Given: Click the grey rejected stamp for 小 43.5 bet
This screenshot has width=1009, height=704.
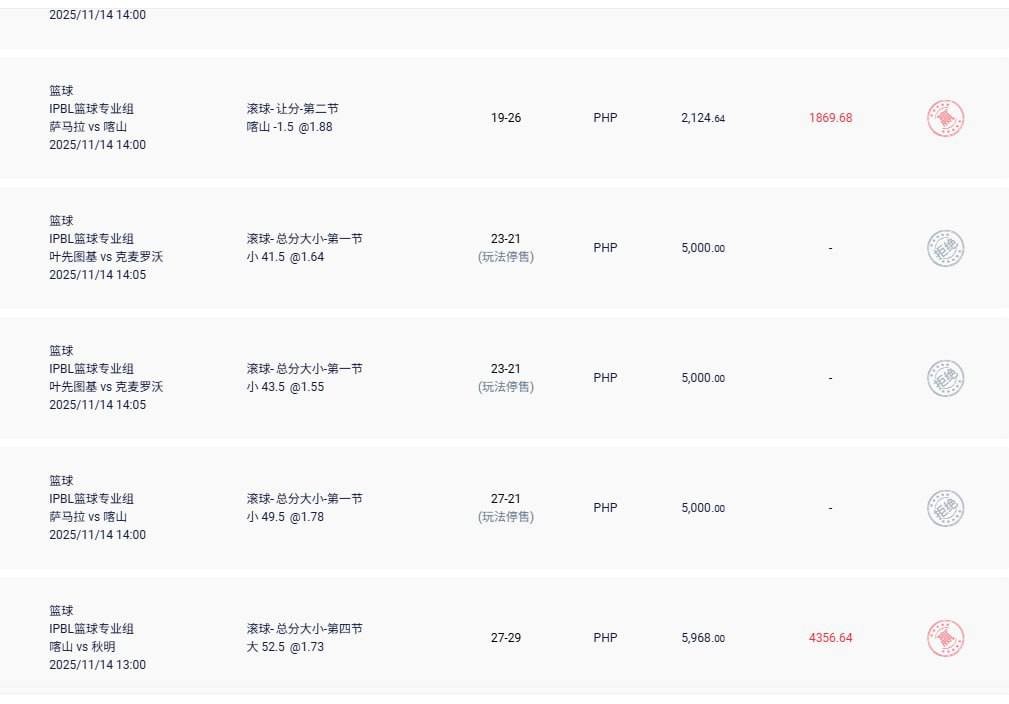Looking at the screenshot, I should pos(945,379).
